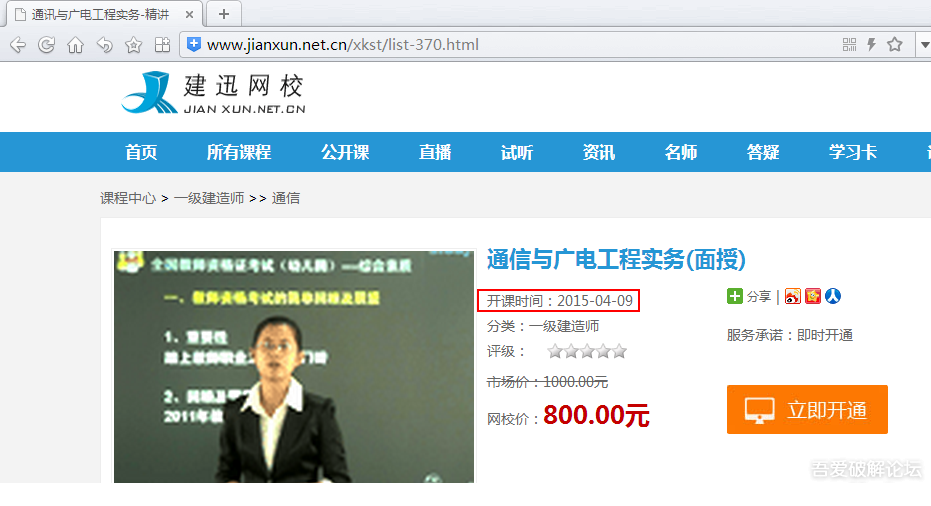
Task: Open the 公开课 menu item
Action: point(345,152)
